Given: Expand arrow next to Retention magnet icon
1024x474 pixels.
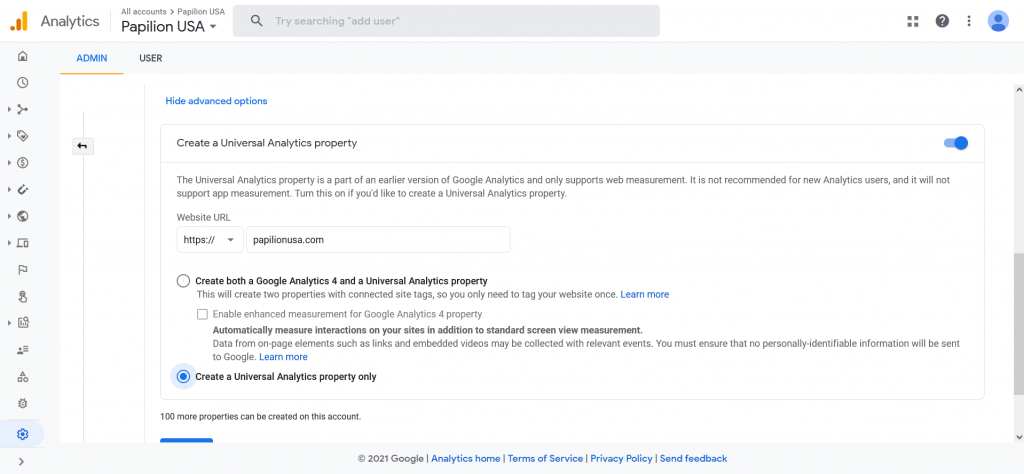Looking at the screenshot, I should click(10, 189).
